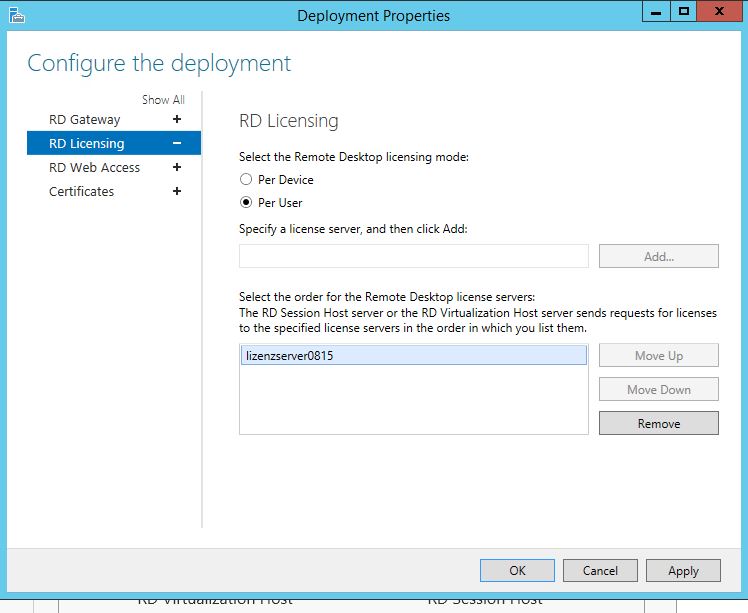The image size is (748, 613).
Task: Select lizenzserver0815 in the server list
Action: point(414,355)
